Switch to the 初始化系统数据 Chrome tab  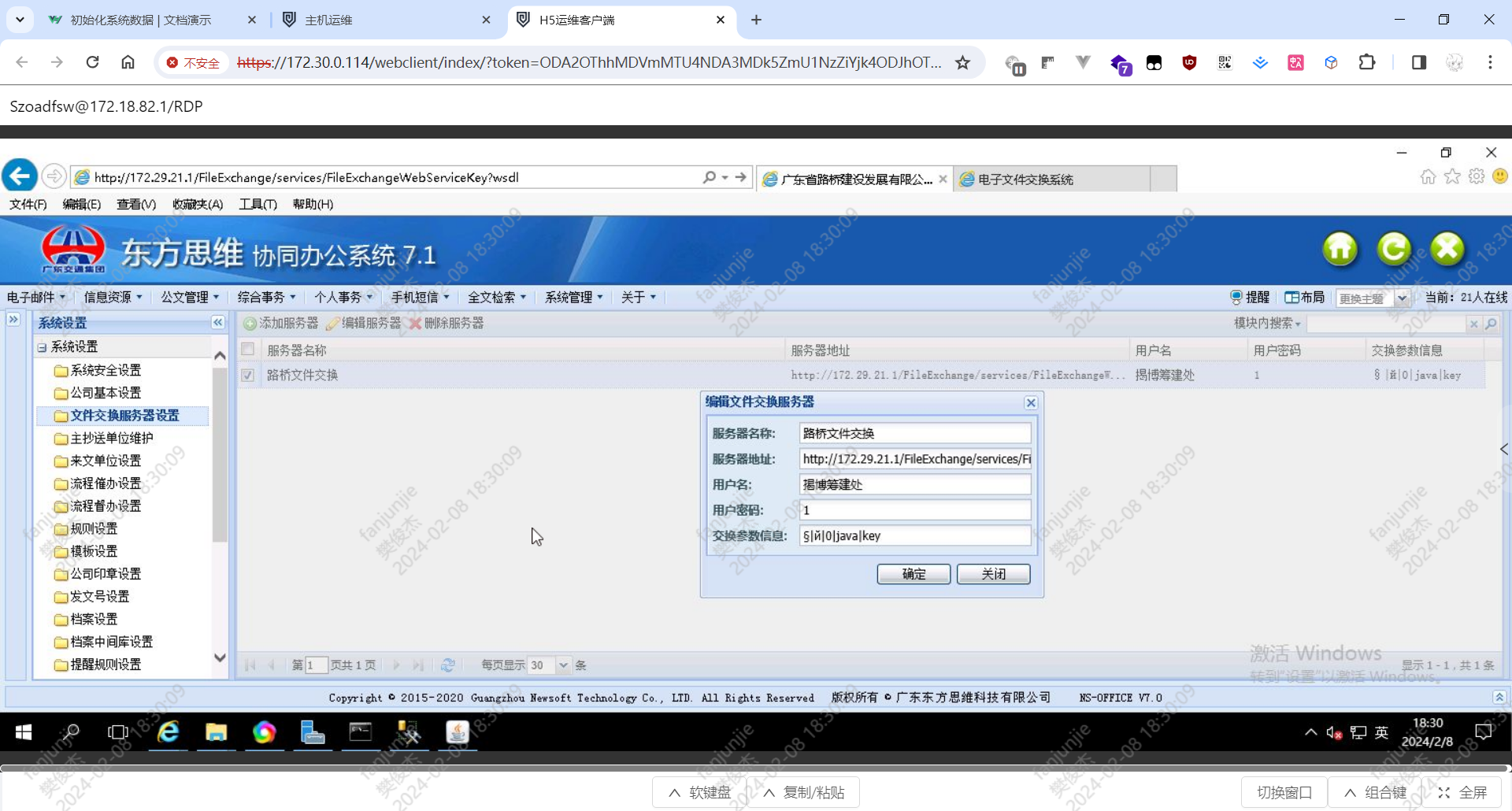[x=152, y=20]
